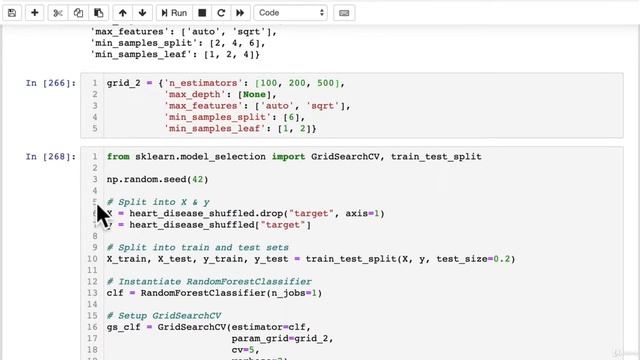Click the GridSearchCV import line
This screenshot has height=360, width=640.
294,157
